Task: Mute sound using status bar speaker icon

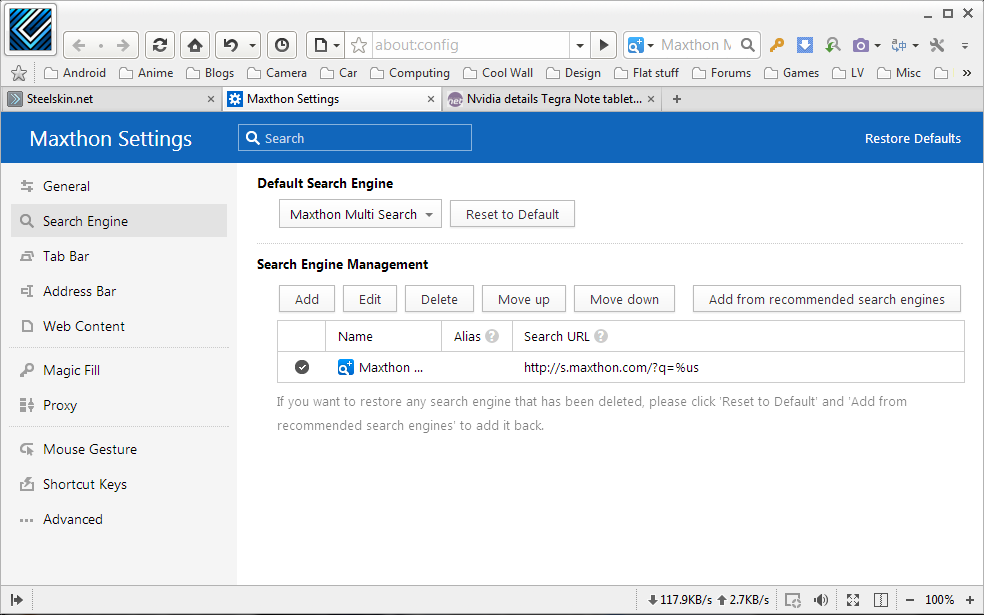Action: click(x=821, y=600)
